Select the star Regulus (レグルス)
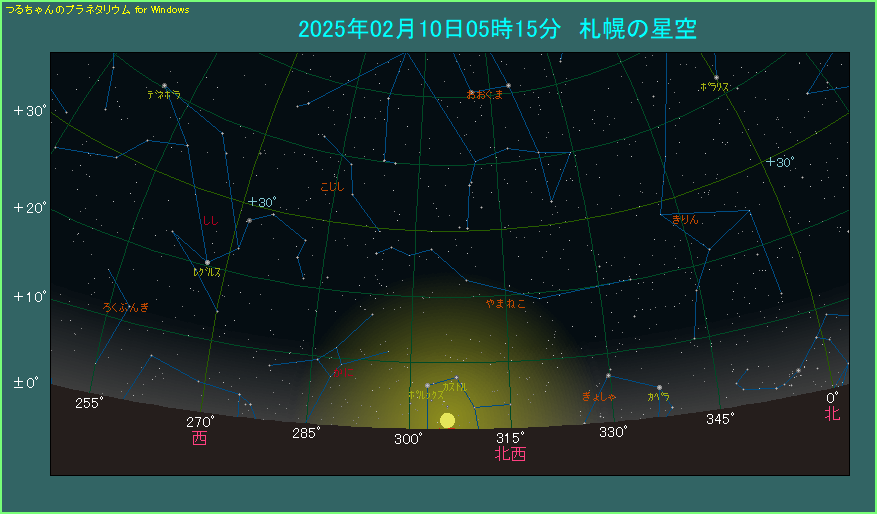877x514 pixels. [x=207, y=263]
